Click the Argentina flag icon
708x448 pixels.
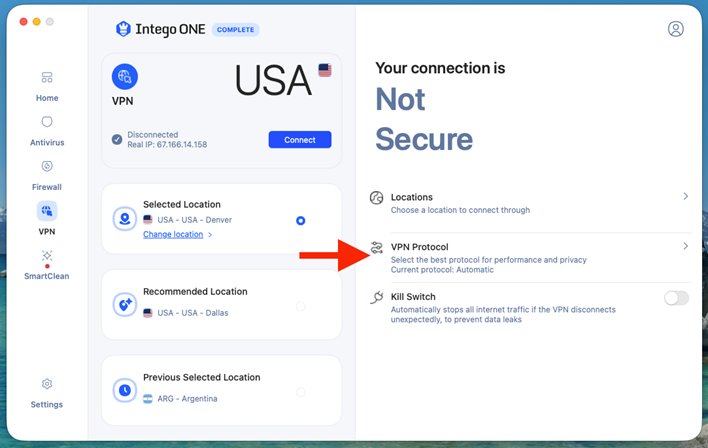[148, 399]
